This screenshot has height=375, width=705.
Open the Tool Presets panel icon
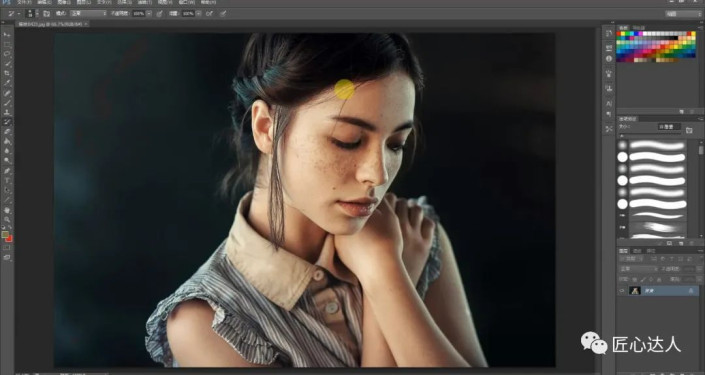609,129
